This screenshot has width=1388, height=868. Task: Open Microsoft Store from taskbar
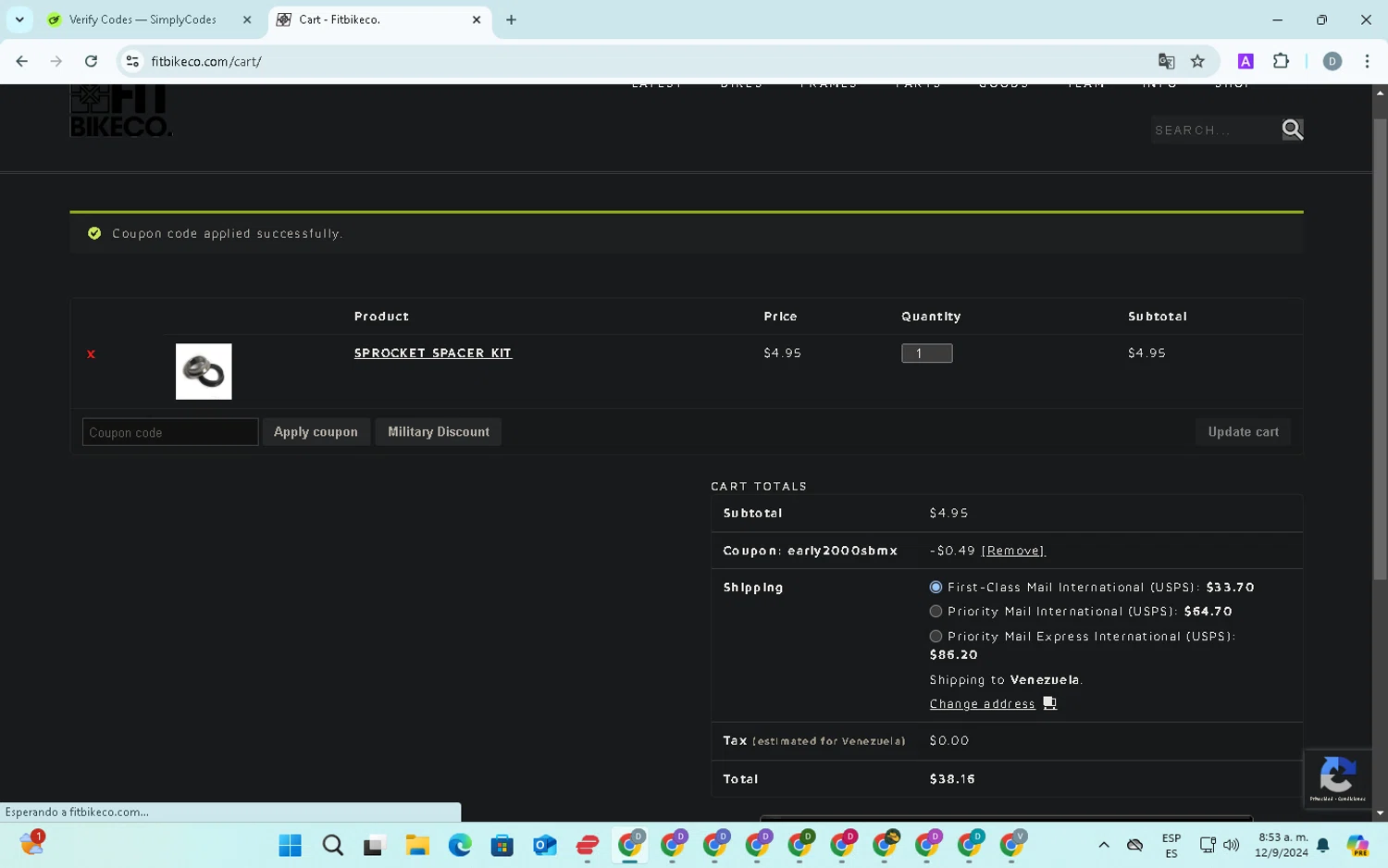(502, 845)
